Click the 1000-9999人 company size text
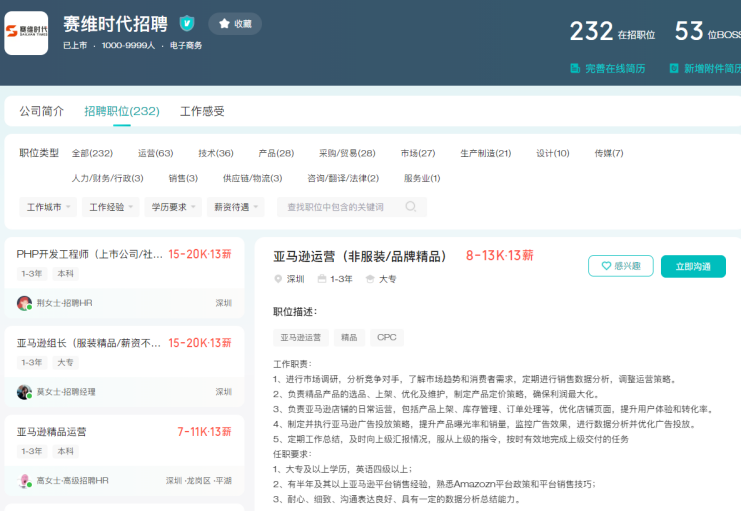The height and width of the screenshot is (511, 741). tap(128, 45)
